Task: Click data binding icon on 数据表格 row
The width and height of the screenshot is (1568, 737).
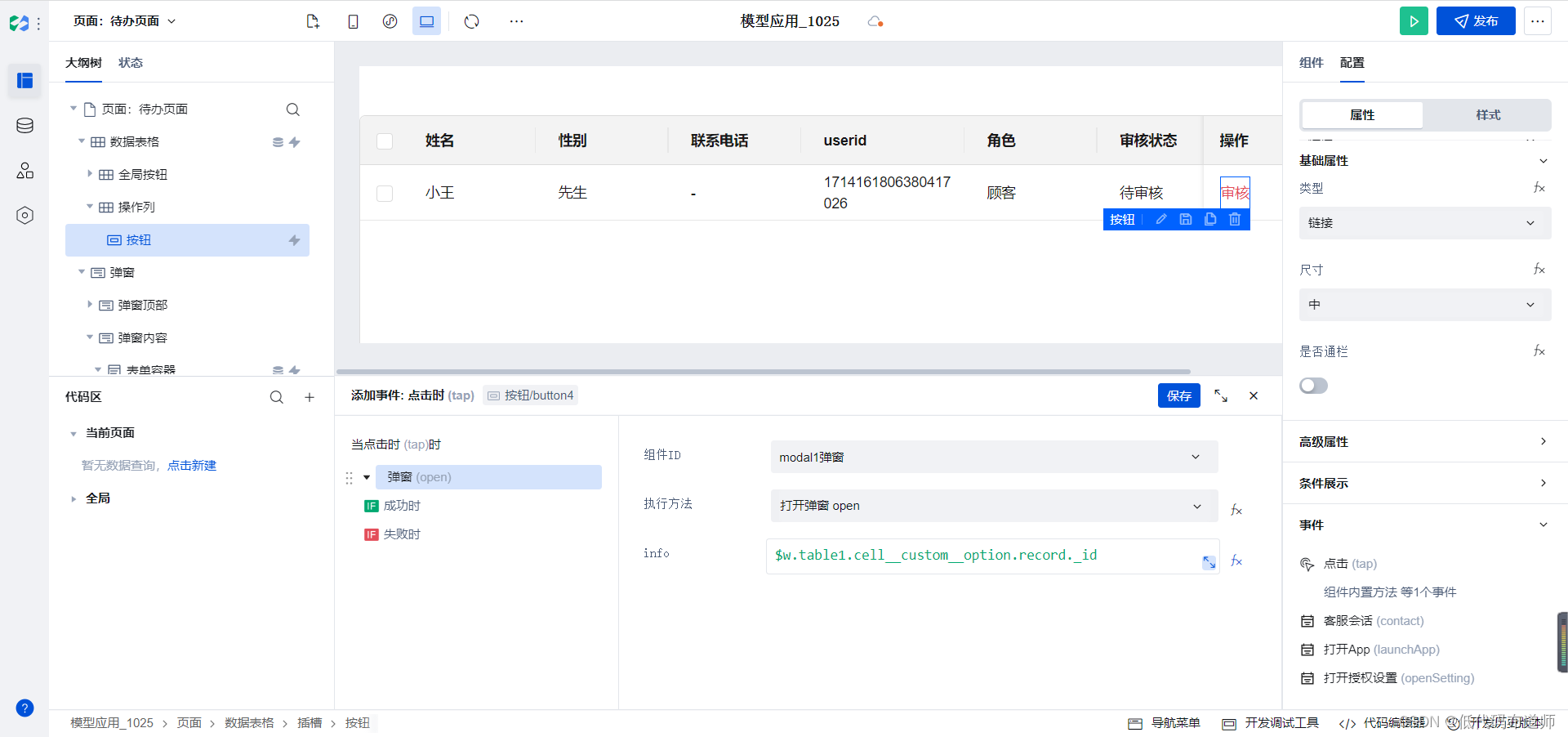Action: coord(278,142)
